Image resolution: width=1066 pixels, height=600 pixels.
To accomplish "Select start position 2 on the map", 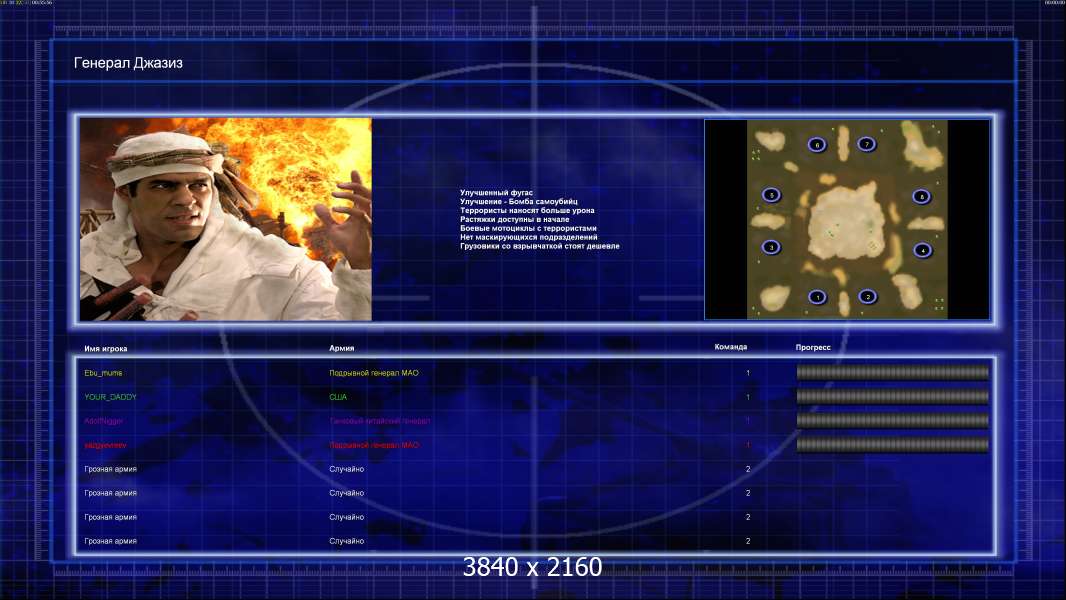I will tap(867, 297).
